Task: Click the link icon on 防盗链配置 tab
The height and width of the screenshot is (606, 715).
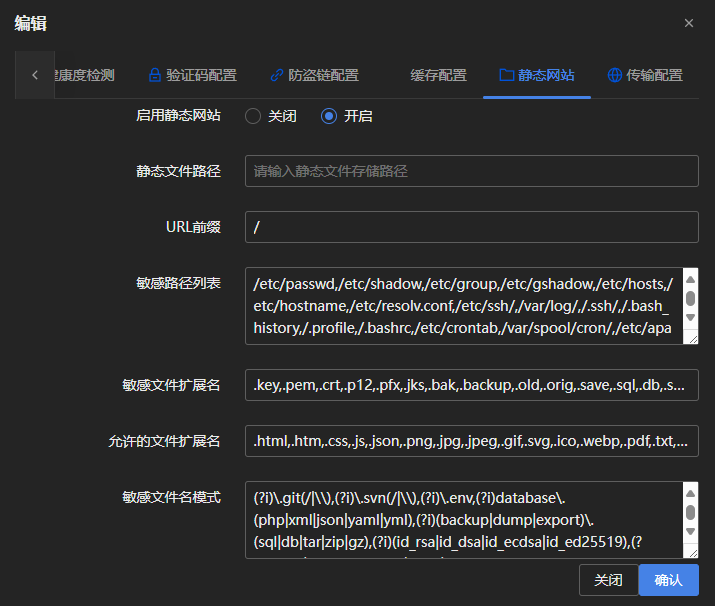Action: pyautogui.click(x=277, y=75)
